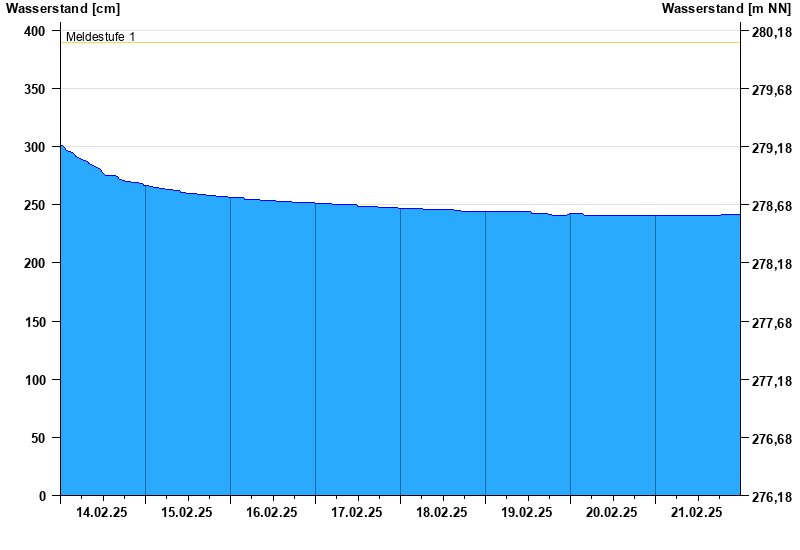Click the 14.02.25 date label
Viewport: 800px width, 550px height.
click(102, 513)
